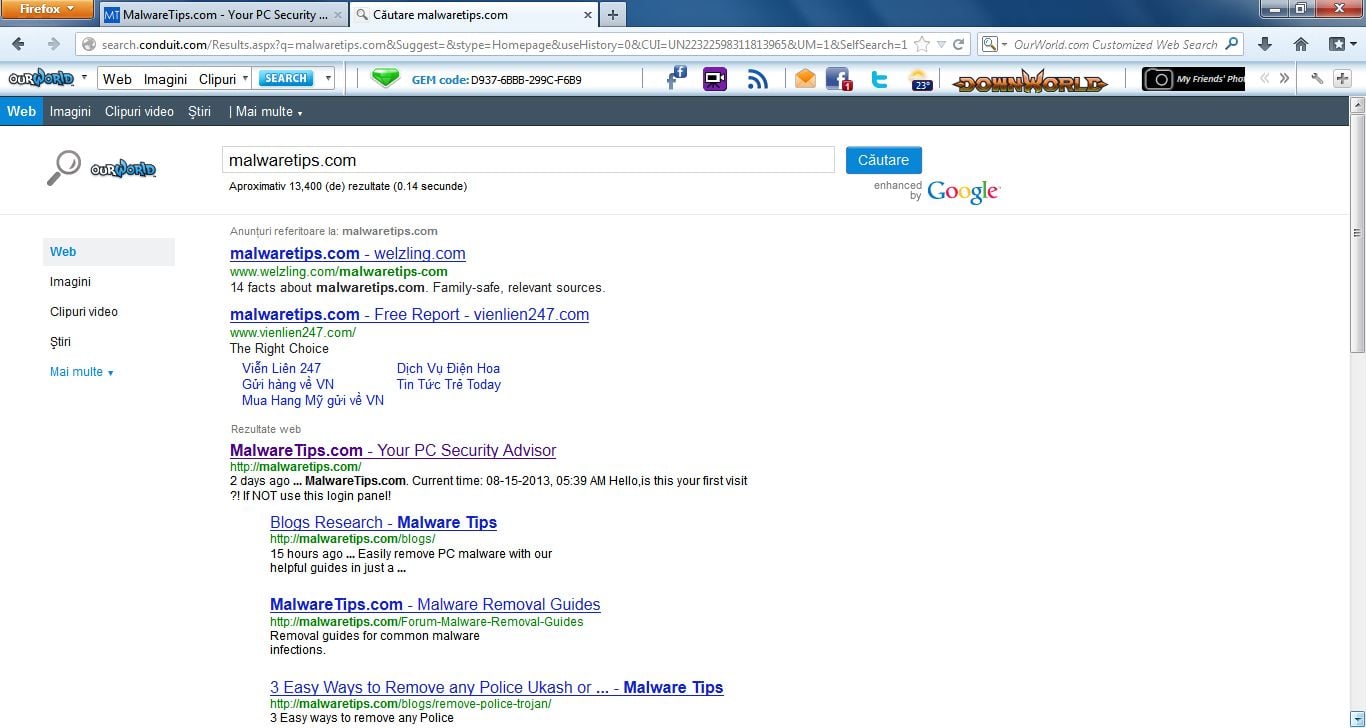Open the purple video camera toolbar icon
The height and width of the screenshot is (728, 1366).
[715, 79]
